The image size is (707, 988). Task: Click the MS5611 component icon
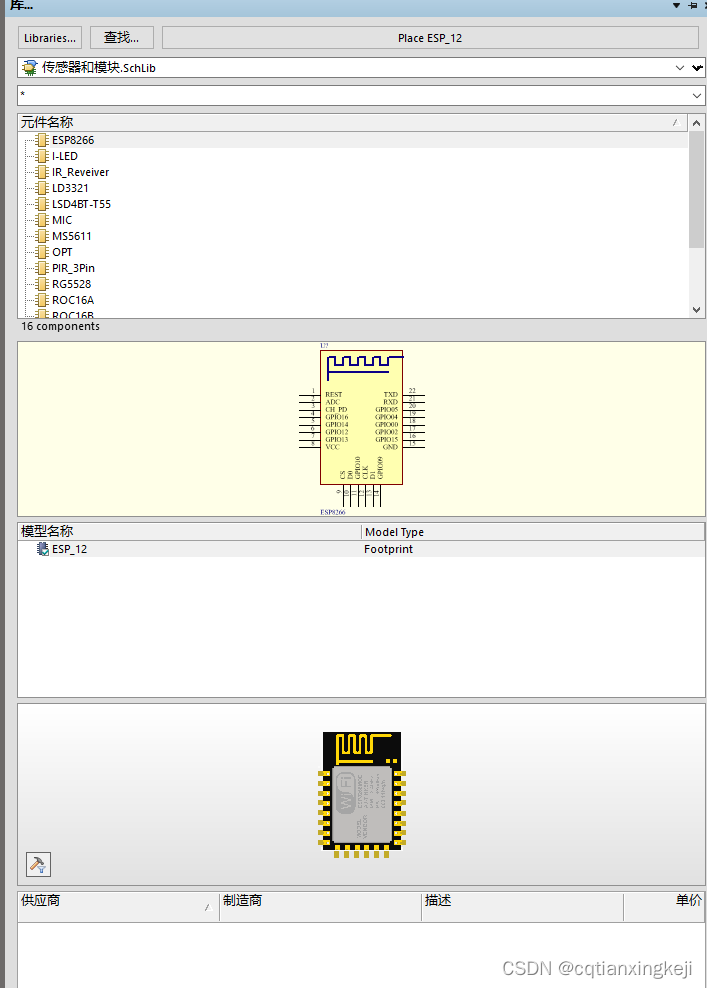point(42,236)
